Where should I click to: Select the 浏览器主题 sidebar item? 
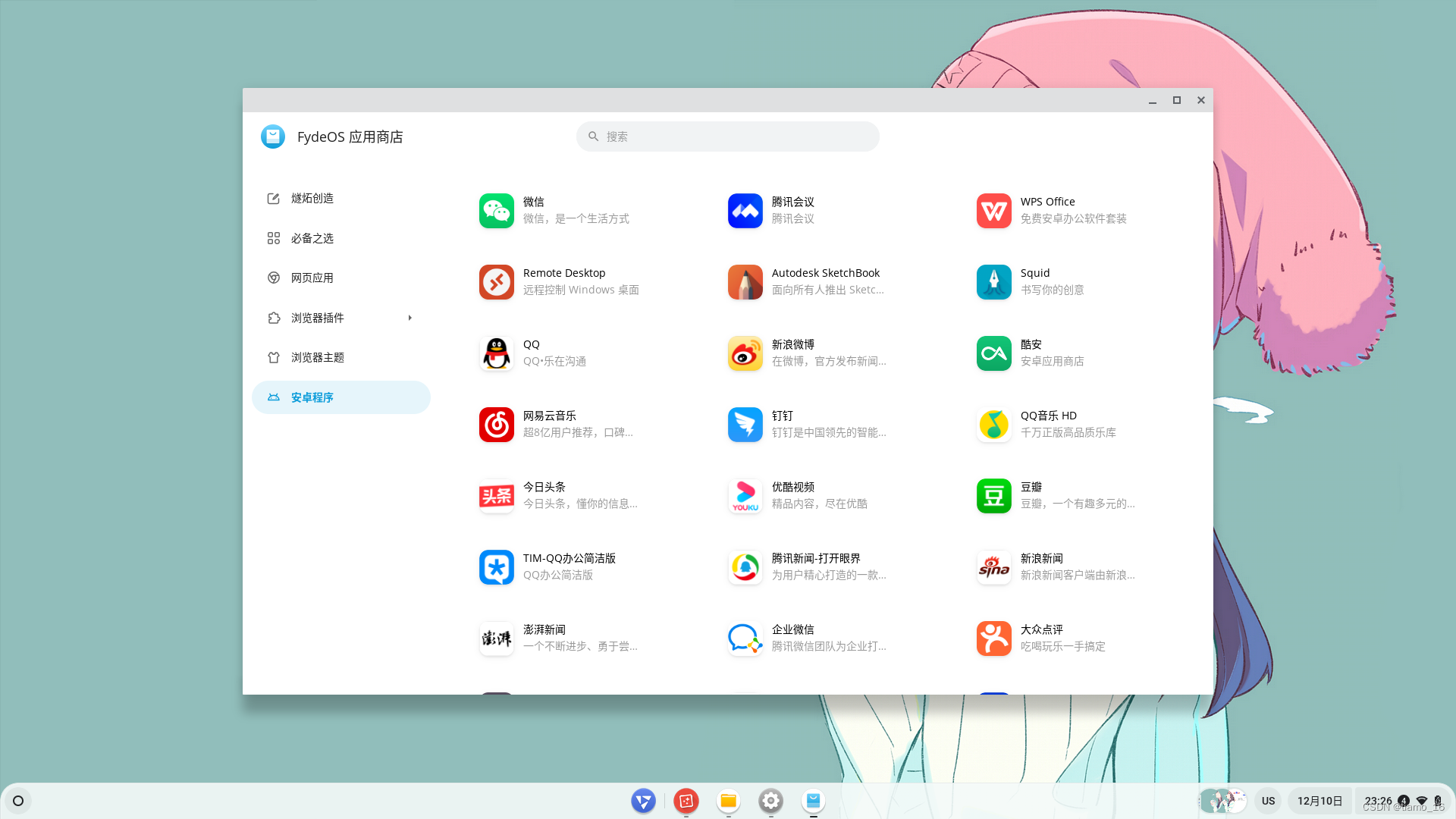pos(317,357)
